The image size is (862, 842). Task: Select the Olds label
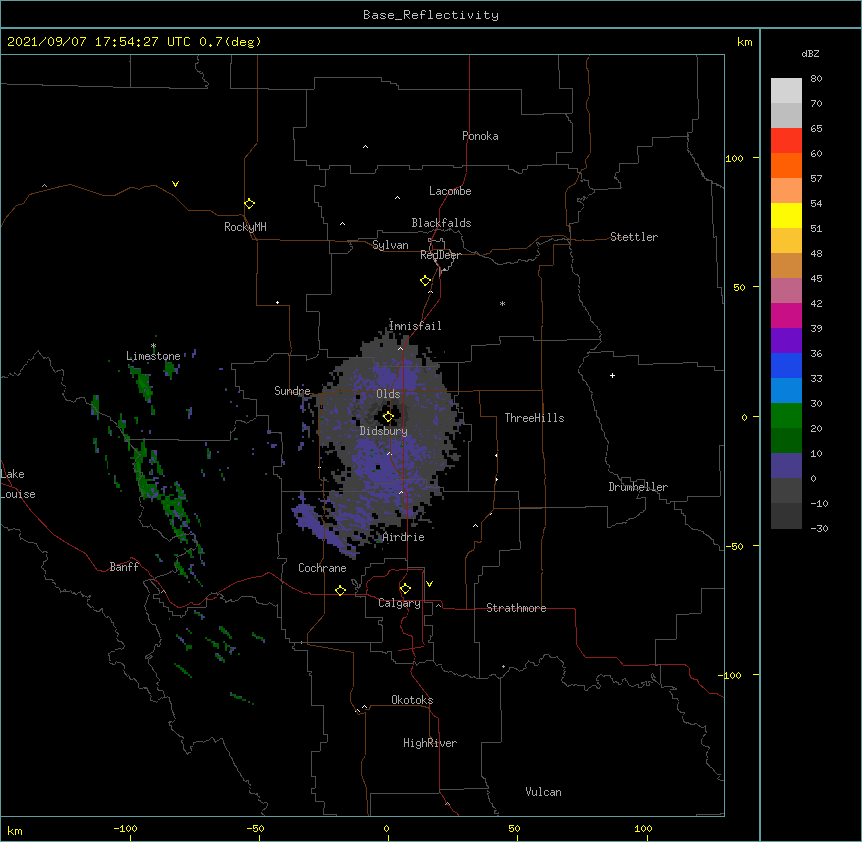click(388, 394)
